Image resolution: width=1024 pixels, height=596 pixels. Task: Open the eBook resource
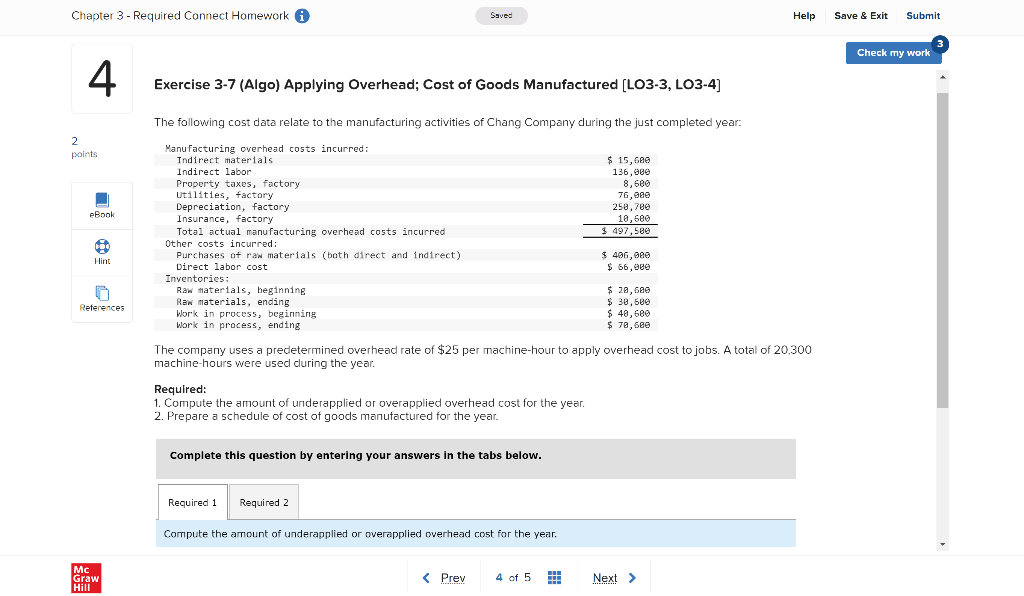pos(101,205)
